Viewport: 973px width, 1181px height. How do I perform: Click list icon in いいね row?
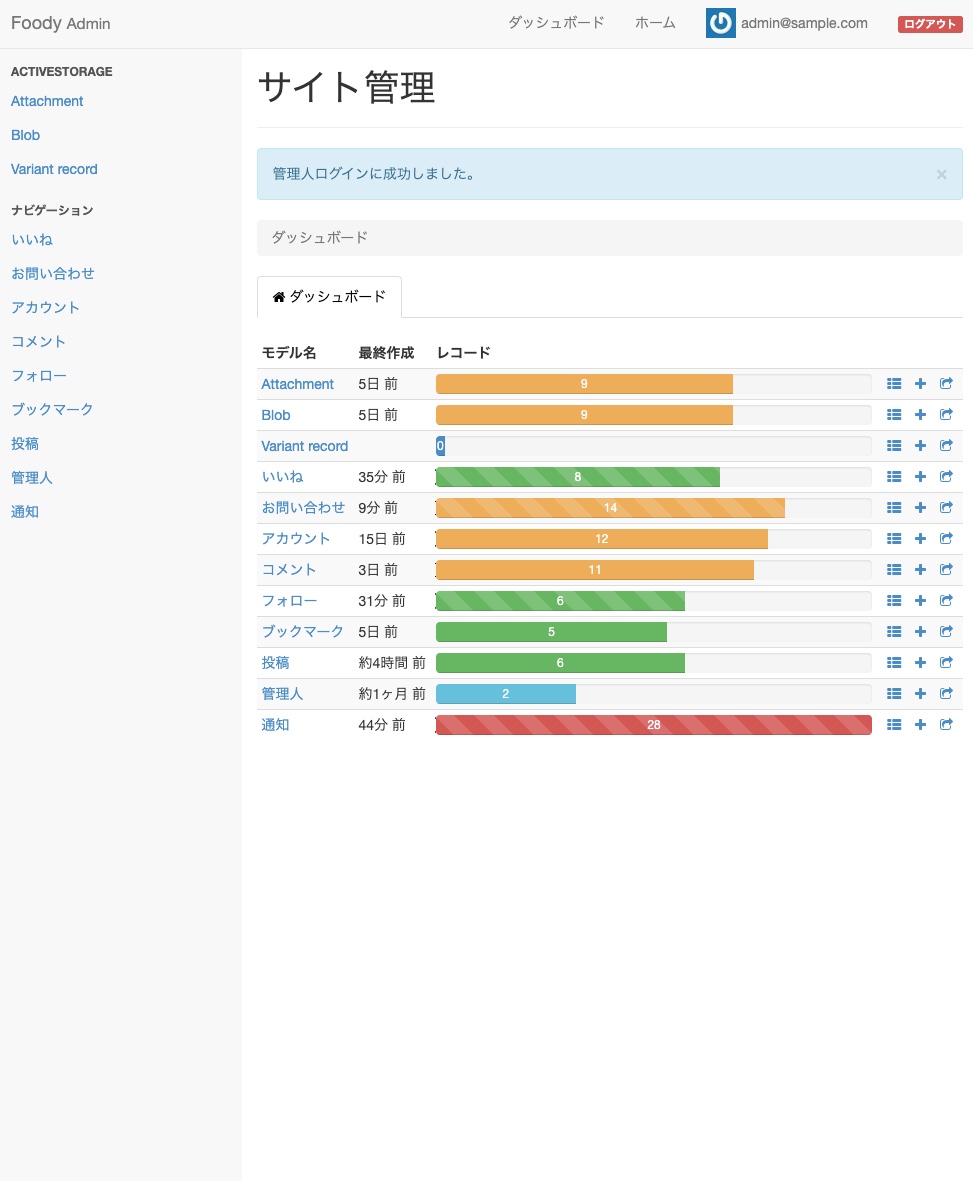(x=894, y=477)
